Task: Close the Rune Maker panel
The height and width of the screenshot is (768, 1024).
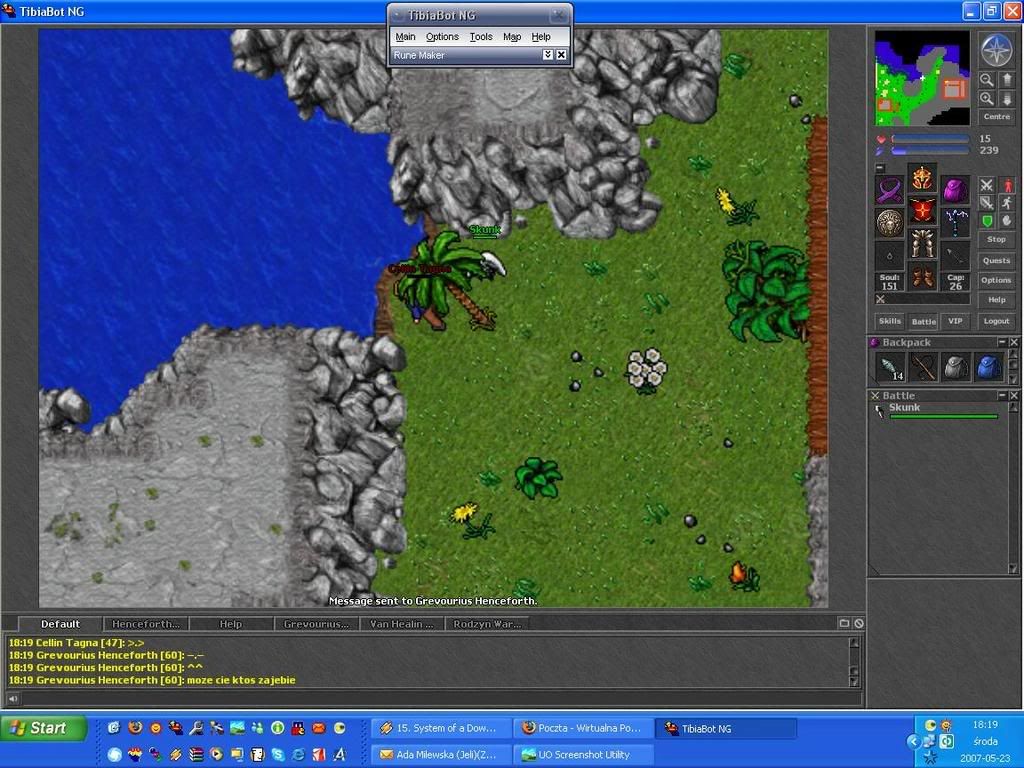Action: tap(561, 55)
